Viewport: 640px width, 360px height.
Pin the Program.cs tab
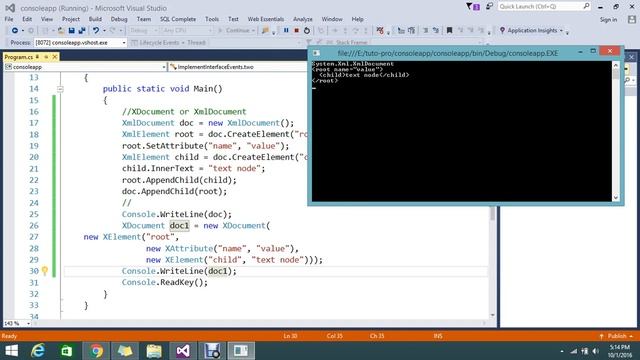pyautogui.click(x=46, y=57)
